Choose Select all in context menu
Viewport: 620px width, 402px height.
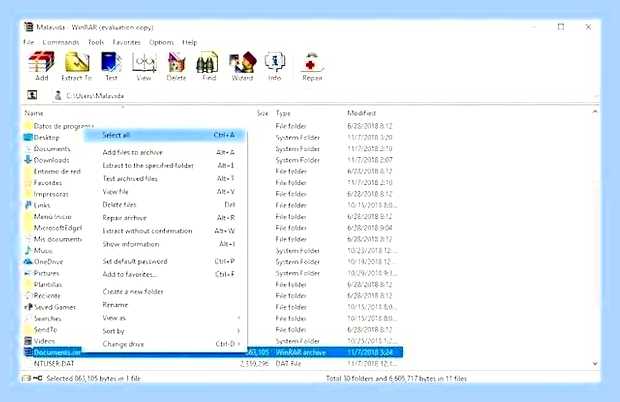coord(165,135)
